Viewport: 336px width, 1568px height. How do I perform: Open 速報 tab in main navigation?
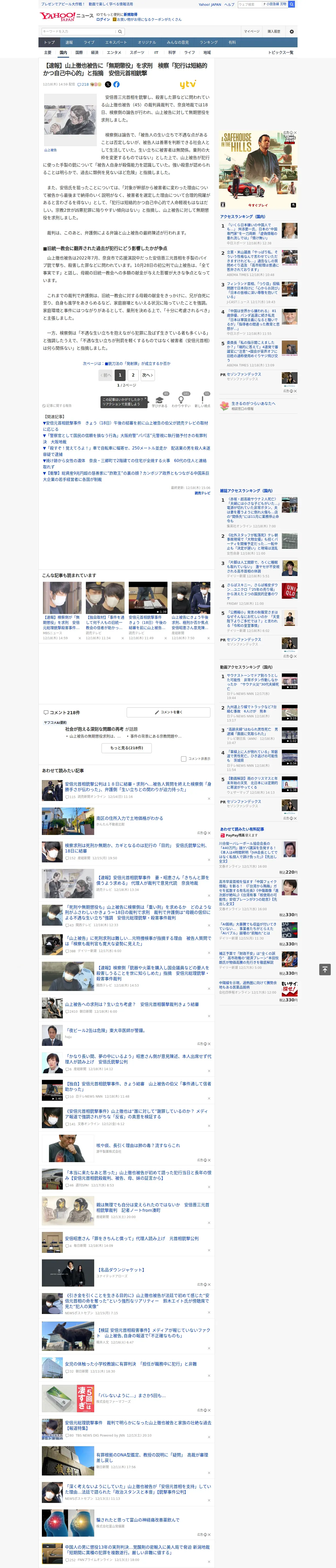69,42
